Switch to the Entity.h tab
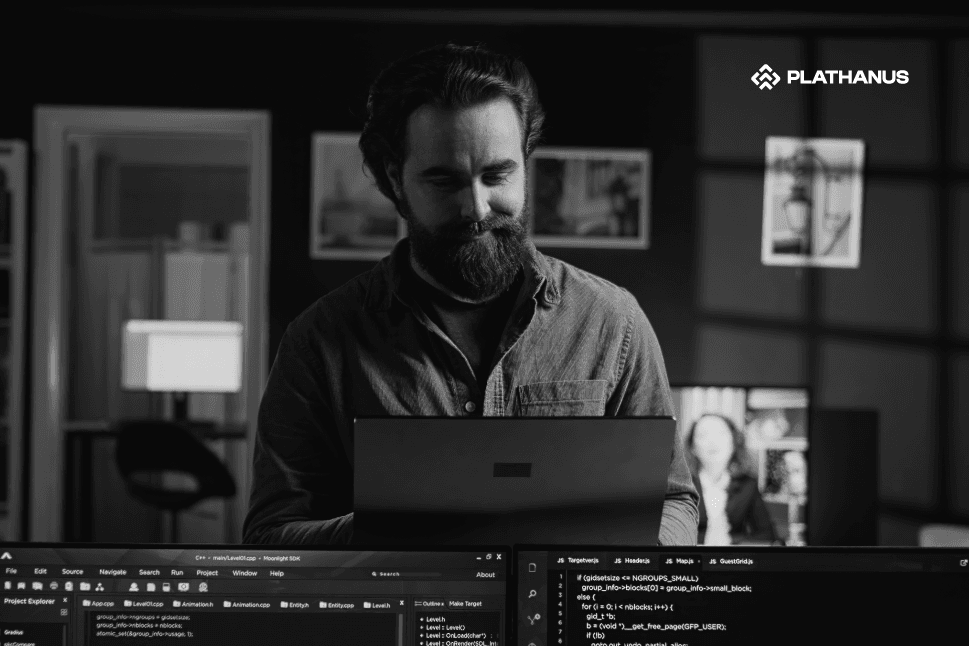Screen dimensions: 969x646 pyautogui.click(x=295, y=605)
